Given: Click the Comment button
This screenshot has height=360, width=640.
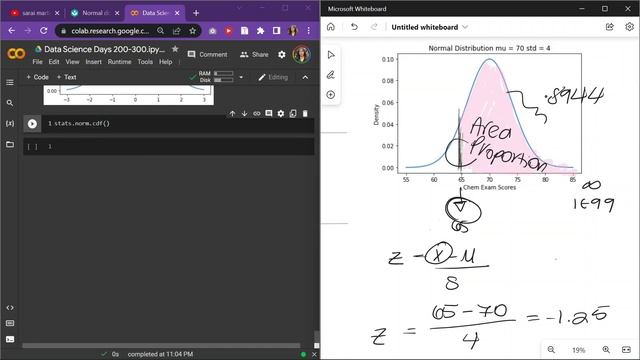Looking at the screenshot, I should (x=207, y=54).
